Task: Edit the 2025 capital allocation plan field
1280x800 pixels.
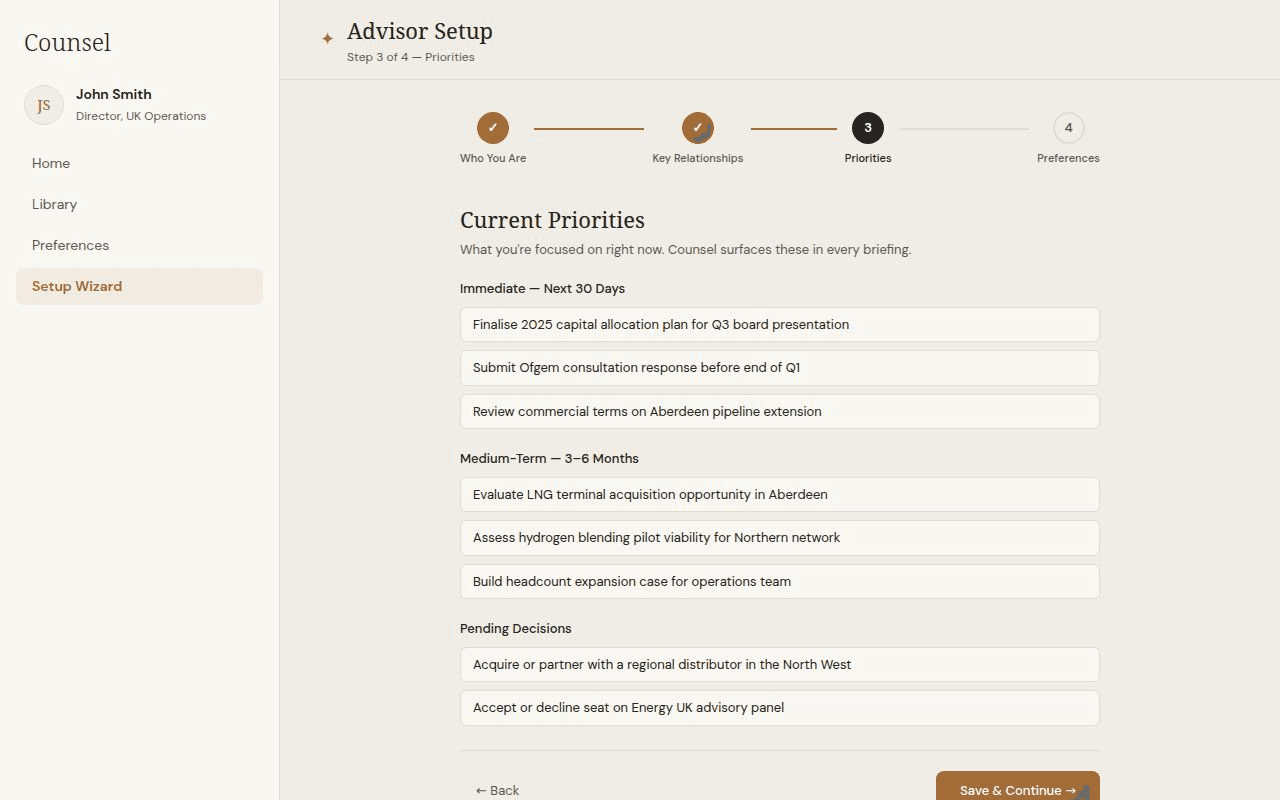Action: 780,324
